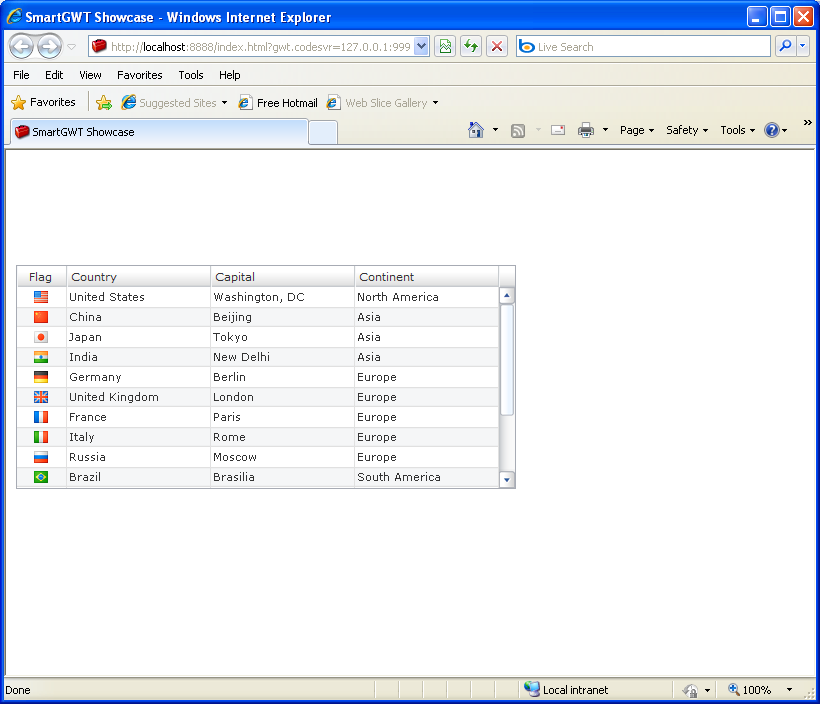Select the SmartGWT Showcase tab
Viewport: 820px width, 704px height.
click(158, 132)
